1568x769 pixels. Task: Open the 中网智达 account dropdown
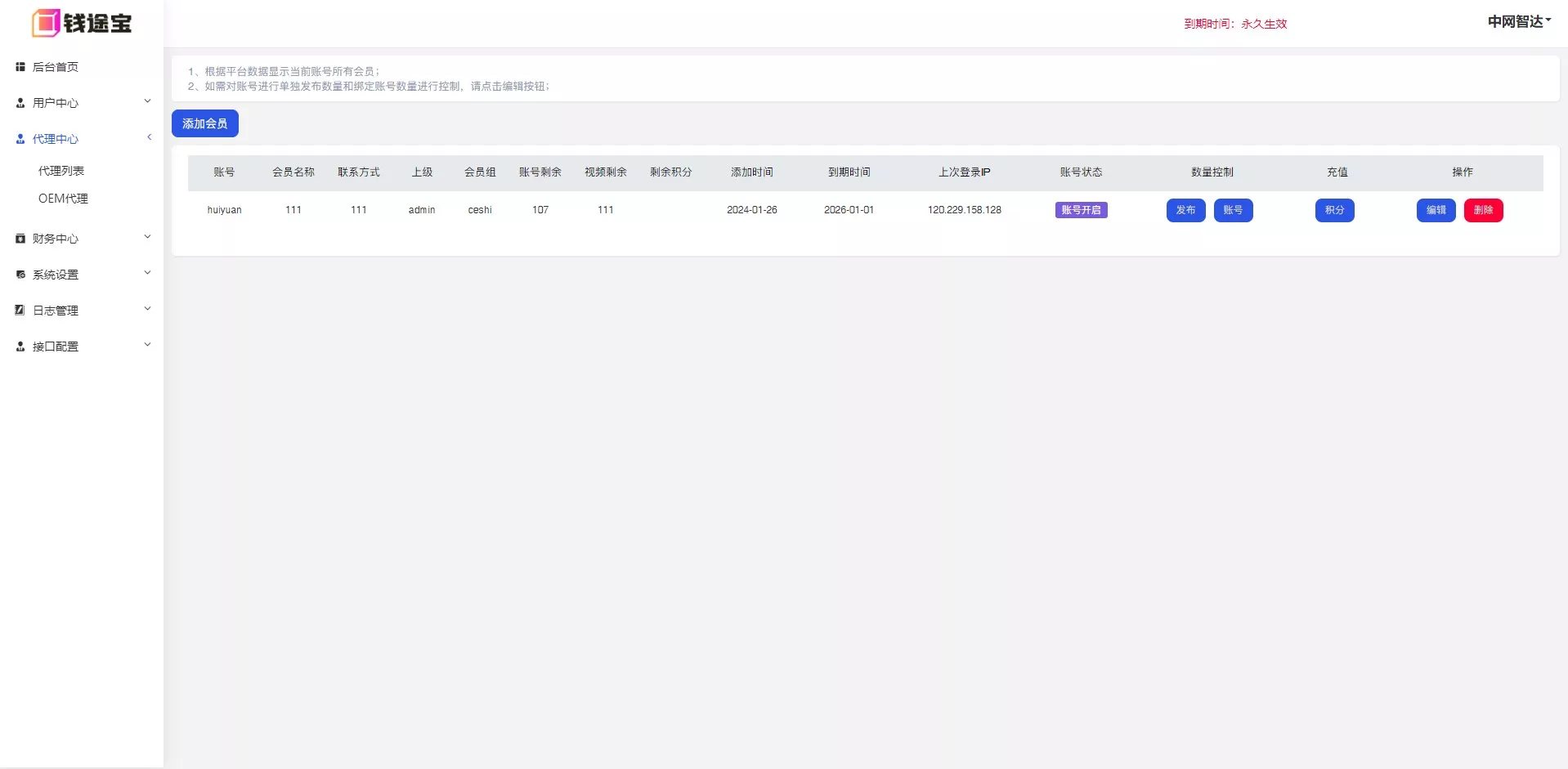[x=1519, y=22]
